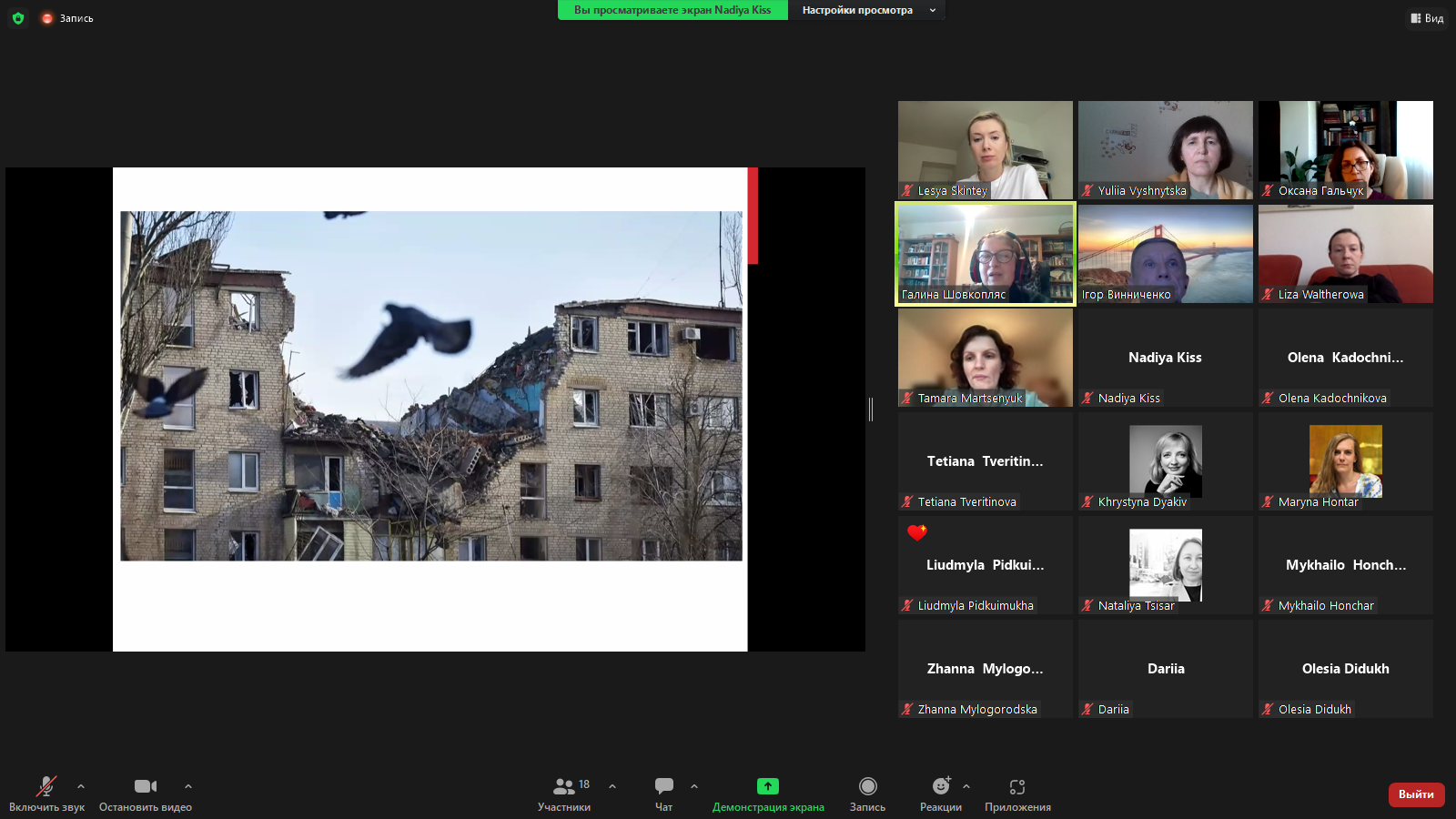The image size is (1456, 819).
Task: Open the Настройки просмотра dropdown
Action: tap(866, 10)
